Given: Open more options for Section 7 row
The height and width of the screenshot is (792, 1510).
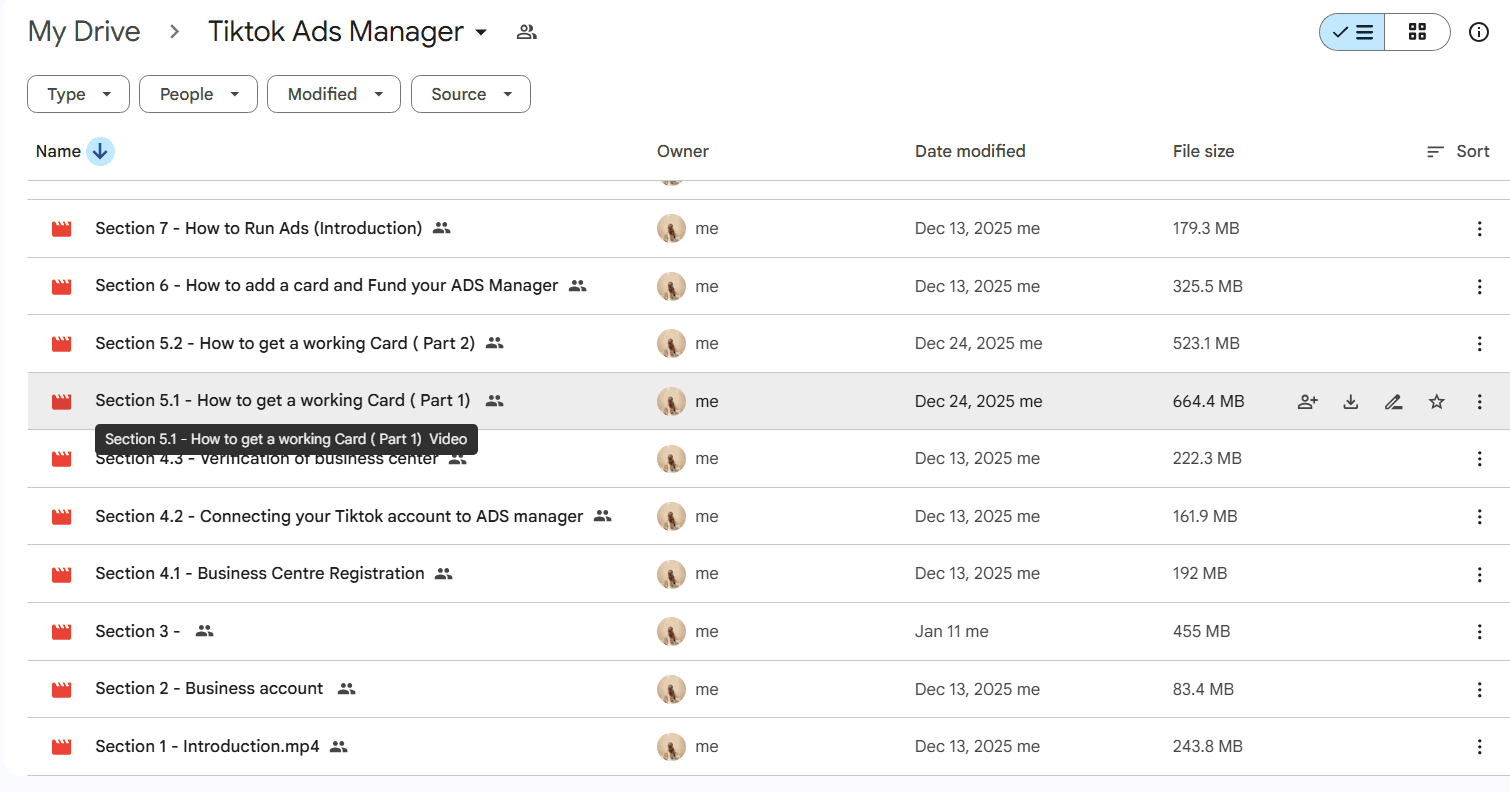Looking at the screenshot, I should tap(1479, 229).
